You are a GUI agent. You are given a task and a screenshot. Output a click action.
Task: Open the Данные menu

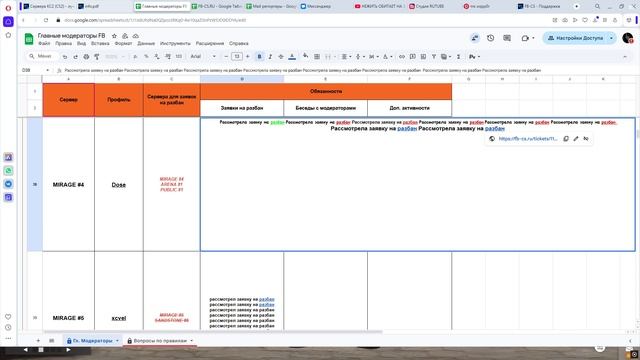tap(146, 43)
